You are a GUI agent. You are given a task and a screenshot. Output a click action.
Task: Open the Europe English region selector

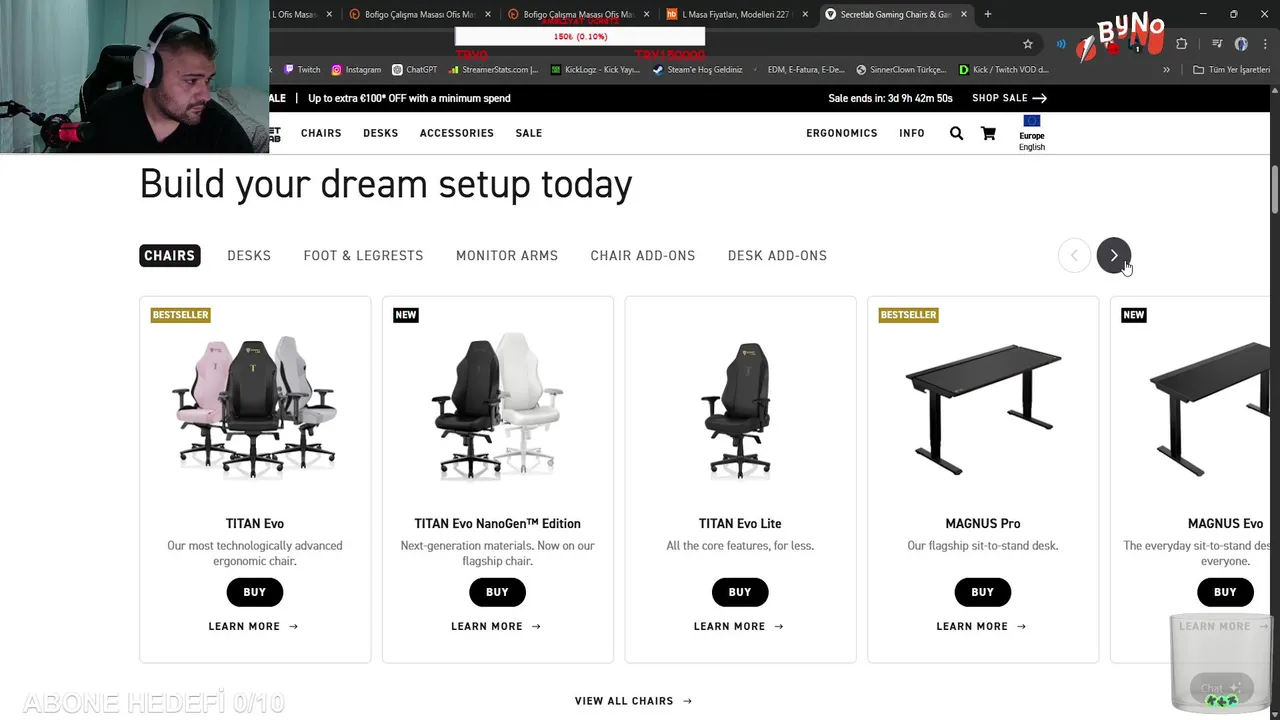click(x=1032, y=134)
